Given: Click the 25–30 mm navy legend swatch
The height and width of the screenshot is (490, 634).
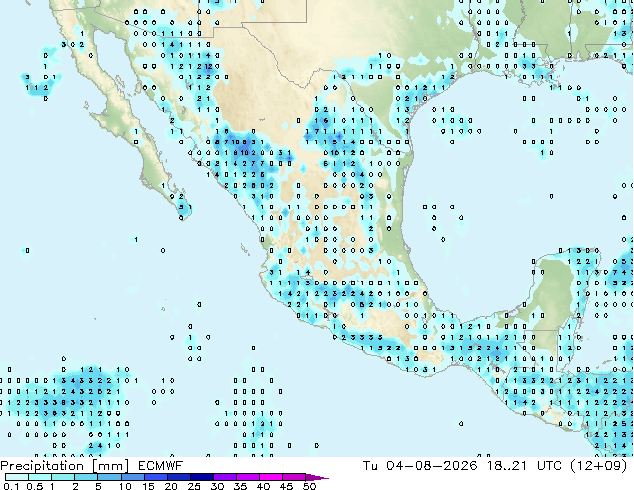Looking at the screenshot, I should point(202,477).
